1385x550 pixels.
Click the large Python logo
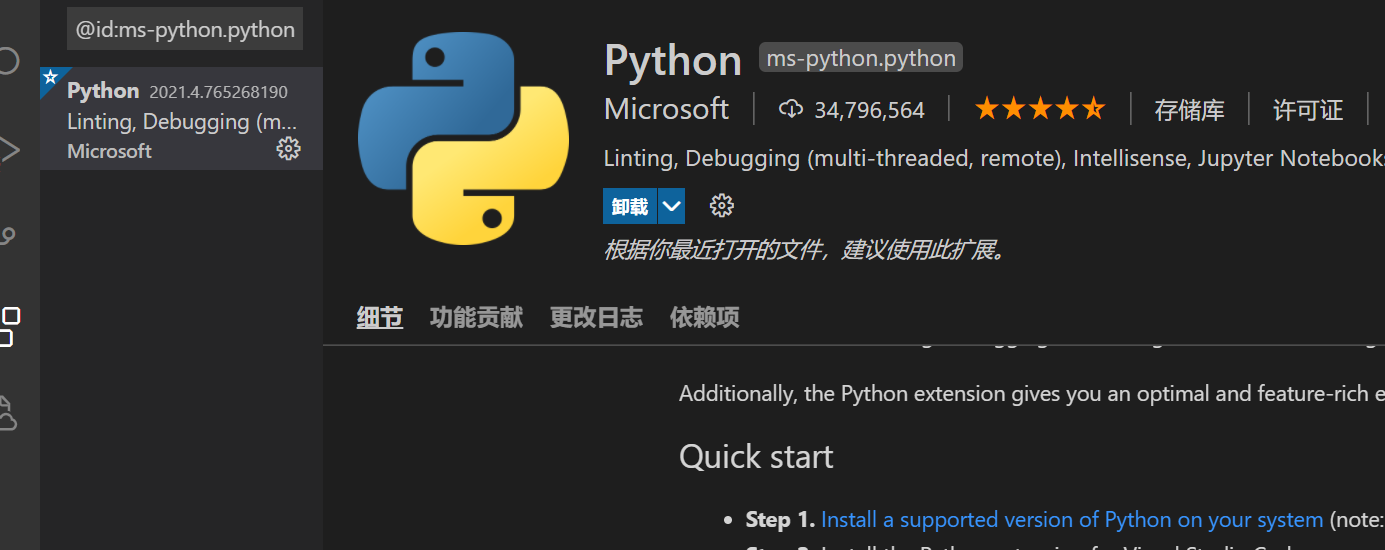pyautogui.click(x=463, y=138)
